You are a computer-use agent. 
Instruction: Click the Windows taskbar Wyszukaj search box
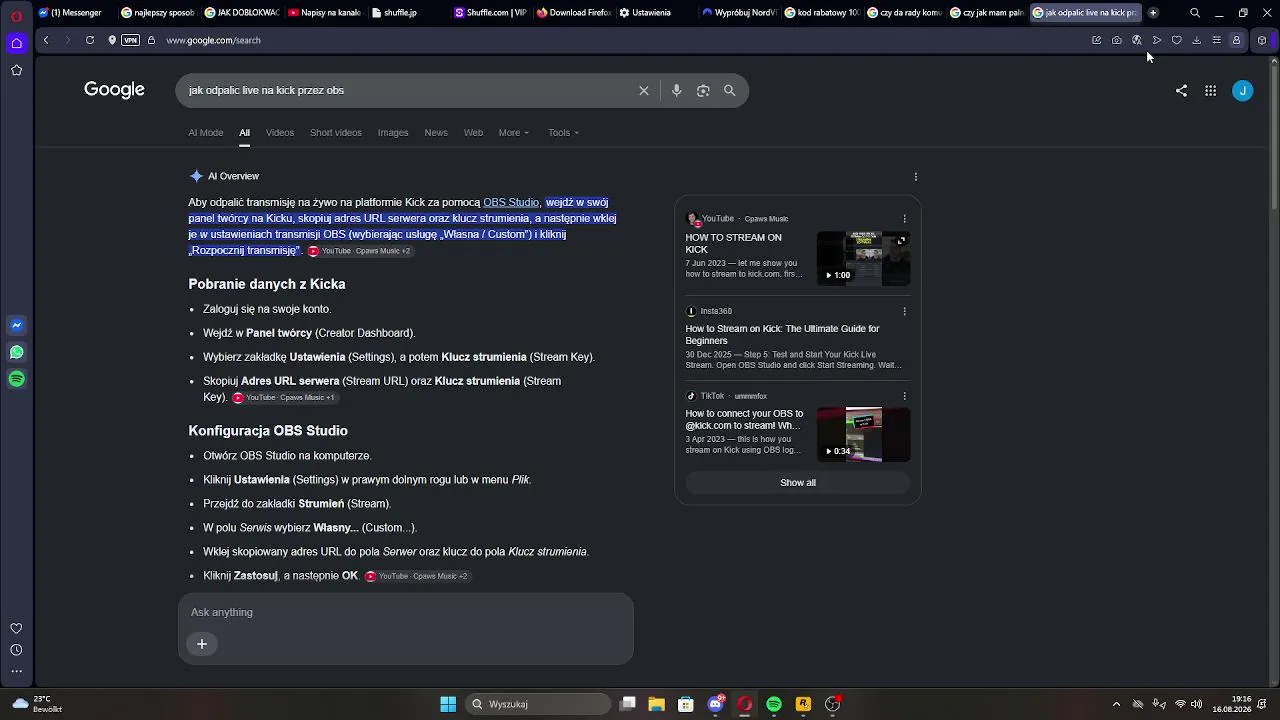[x=539, y=704]
